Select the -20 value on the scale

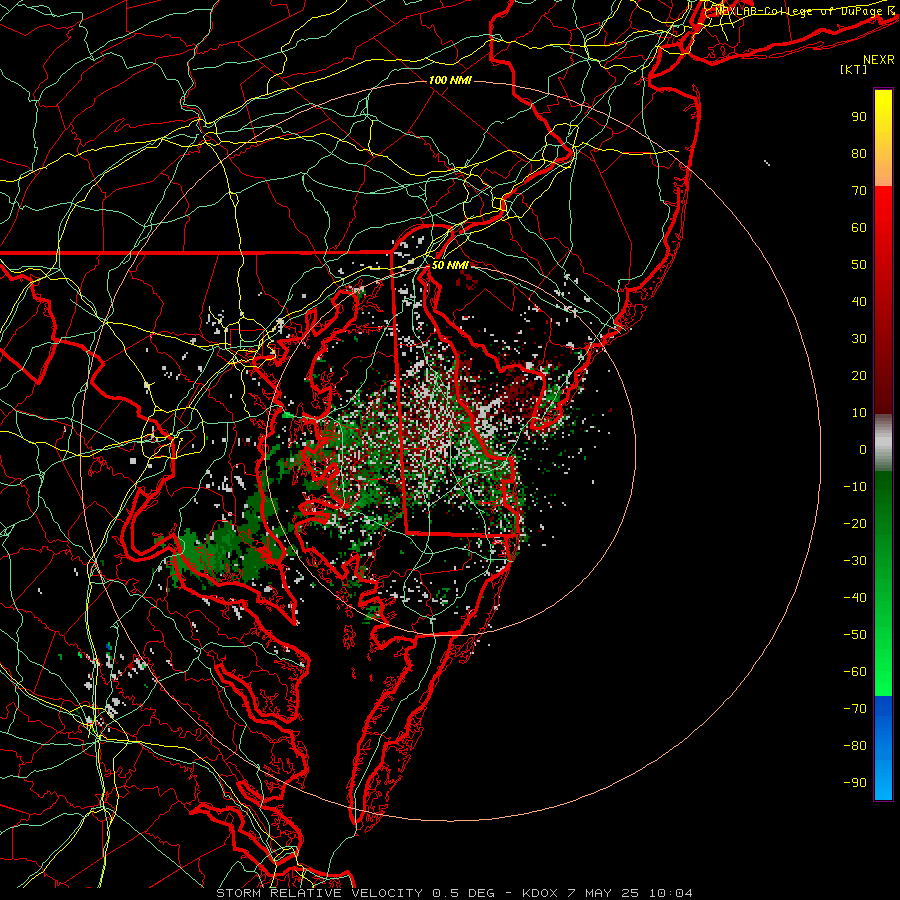click(855, 524)
